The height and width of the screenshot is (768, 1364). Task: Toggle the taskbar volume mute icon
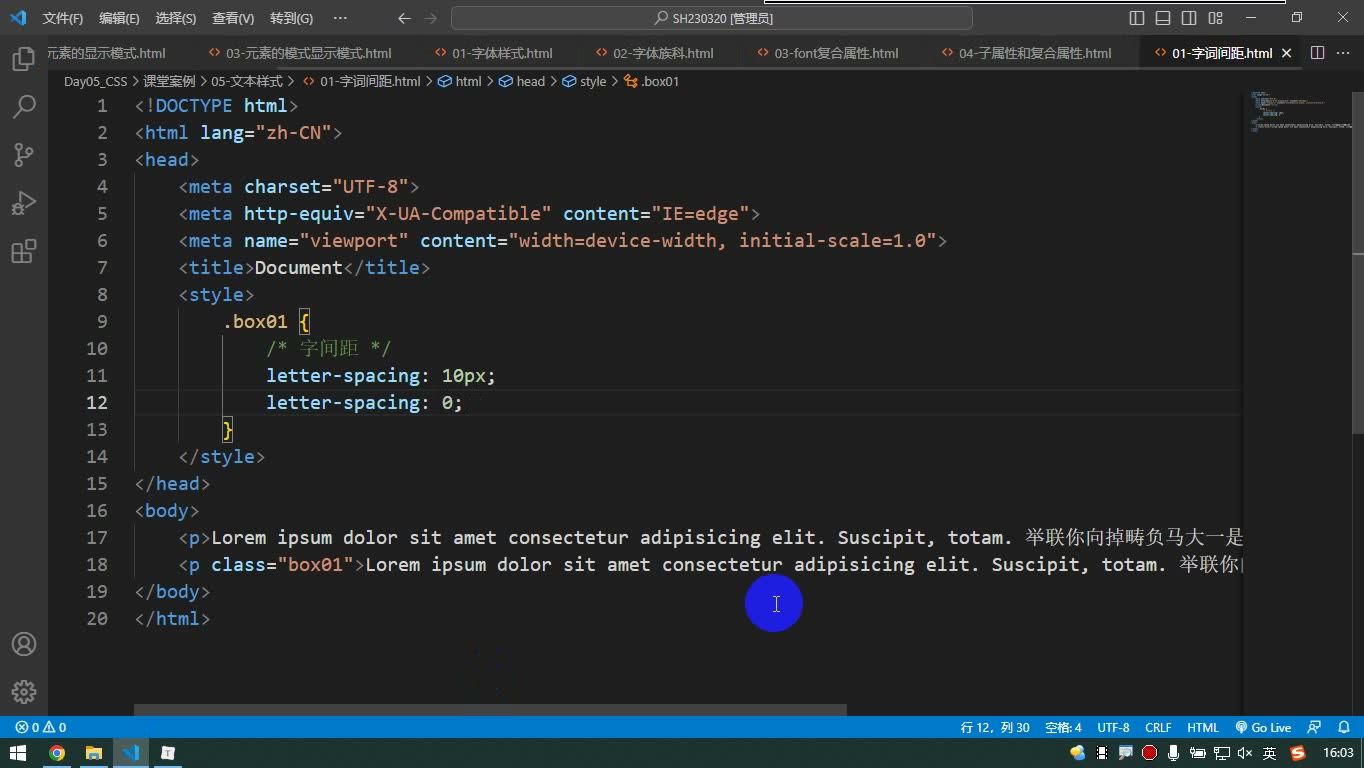[1245, 753]
